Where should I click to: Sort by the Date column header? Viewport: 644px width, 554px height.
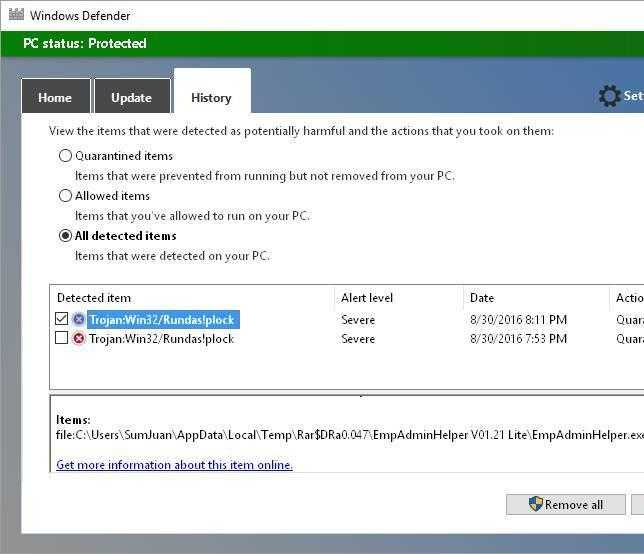[482, 298]
